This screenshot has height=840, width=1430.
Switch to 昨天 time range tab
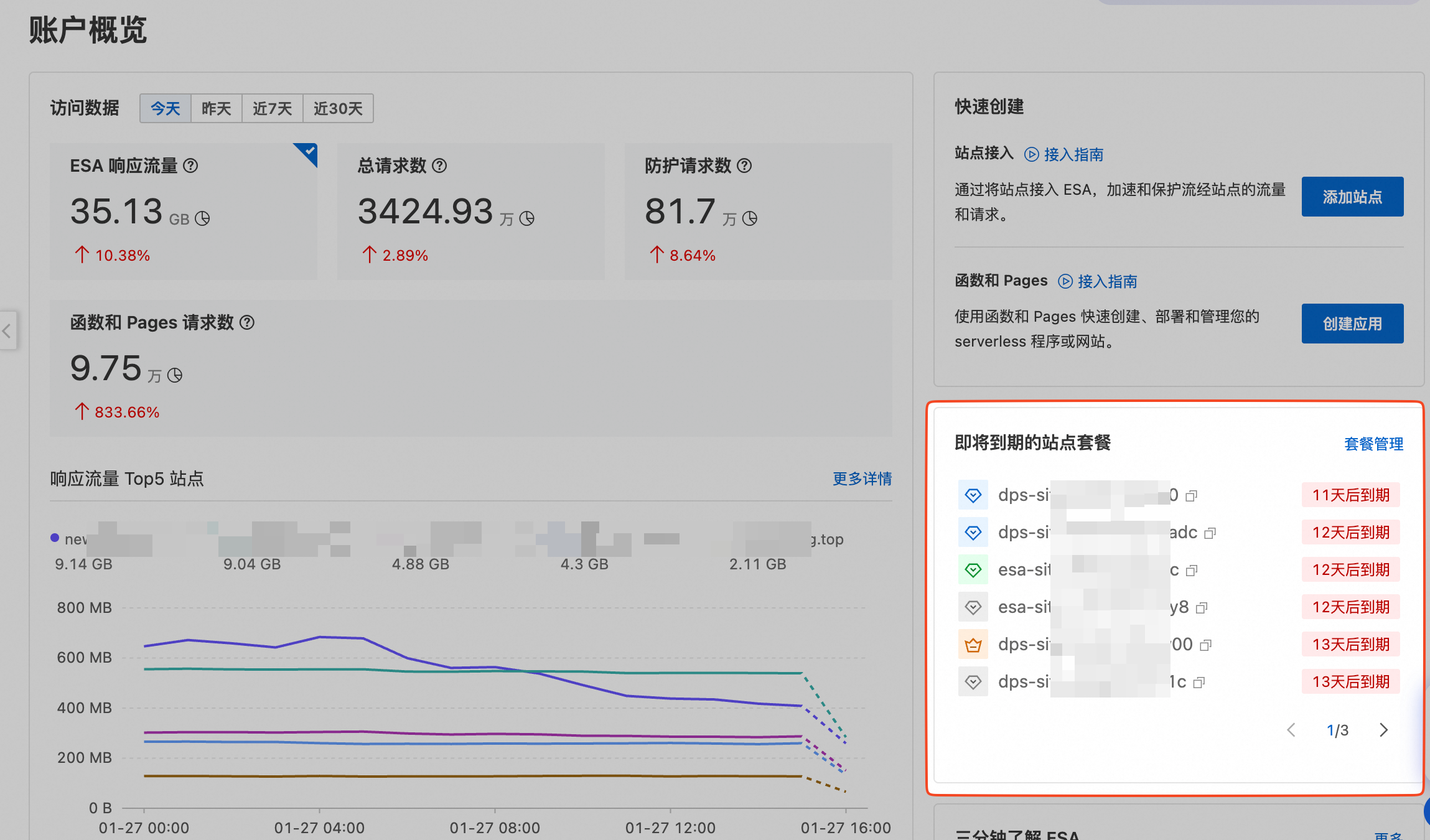pos(216,109)
